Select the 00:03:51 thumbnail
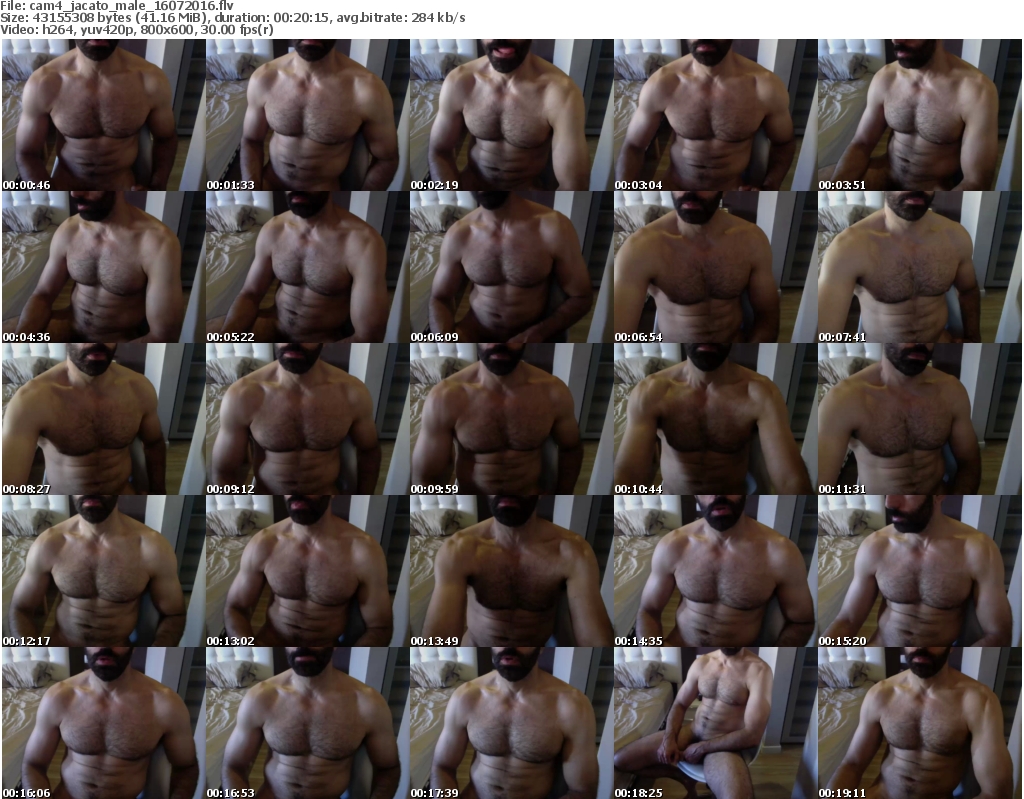The width and height of the screenshot is (1024, 799). [920, 115]
